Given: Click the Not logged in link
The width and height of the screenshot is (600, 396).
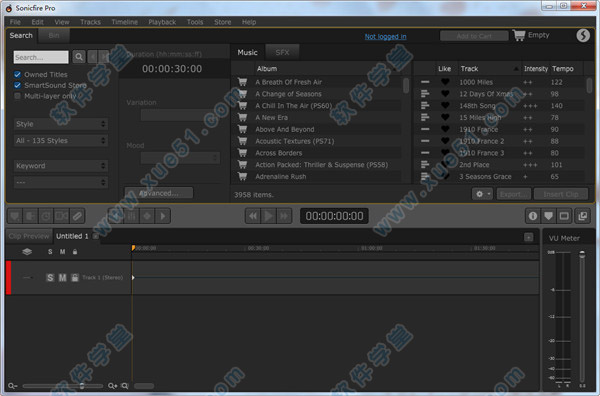Looking at the screenshot, I should click(x=385, y=36).
